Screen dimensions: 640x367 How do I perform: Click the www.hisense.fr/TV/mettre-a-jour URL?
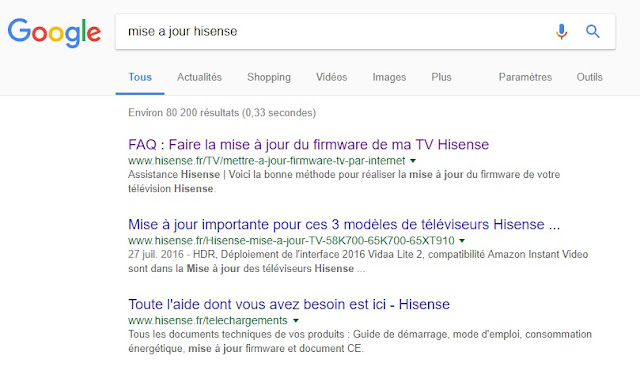pyautogui.click(x=267, y=161)
